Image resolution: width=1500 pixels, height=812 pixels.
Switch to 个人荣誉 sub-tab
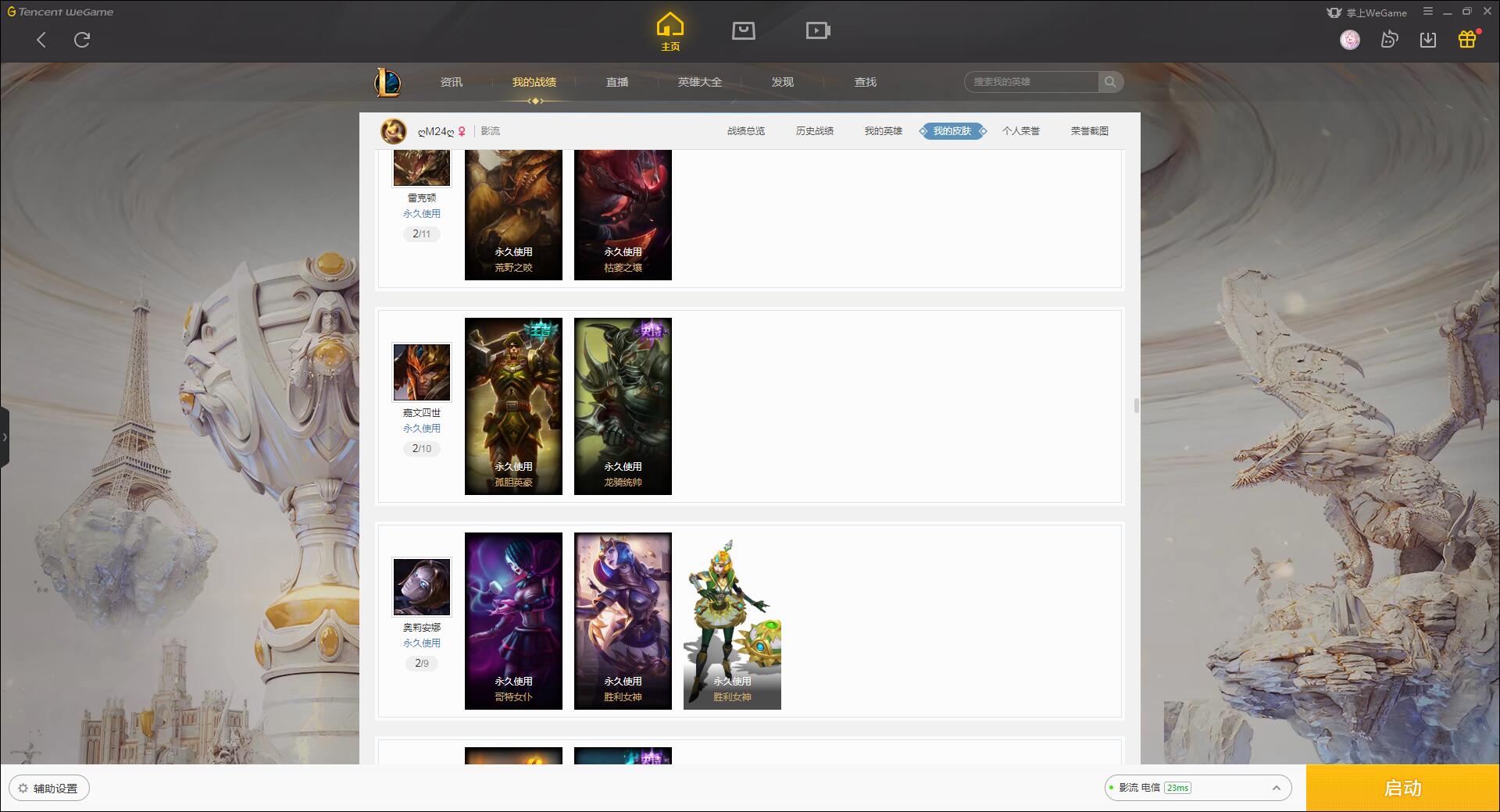click(x=1021, y=131)
